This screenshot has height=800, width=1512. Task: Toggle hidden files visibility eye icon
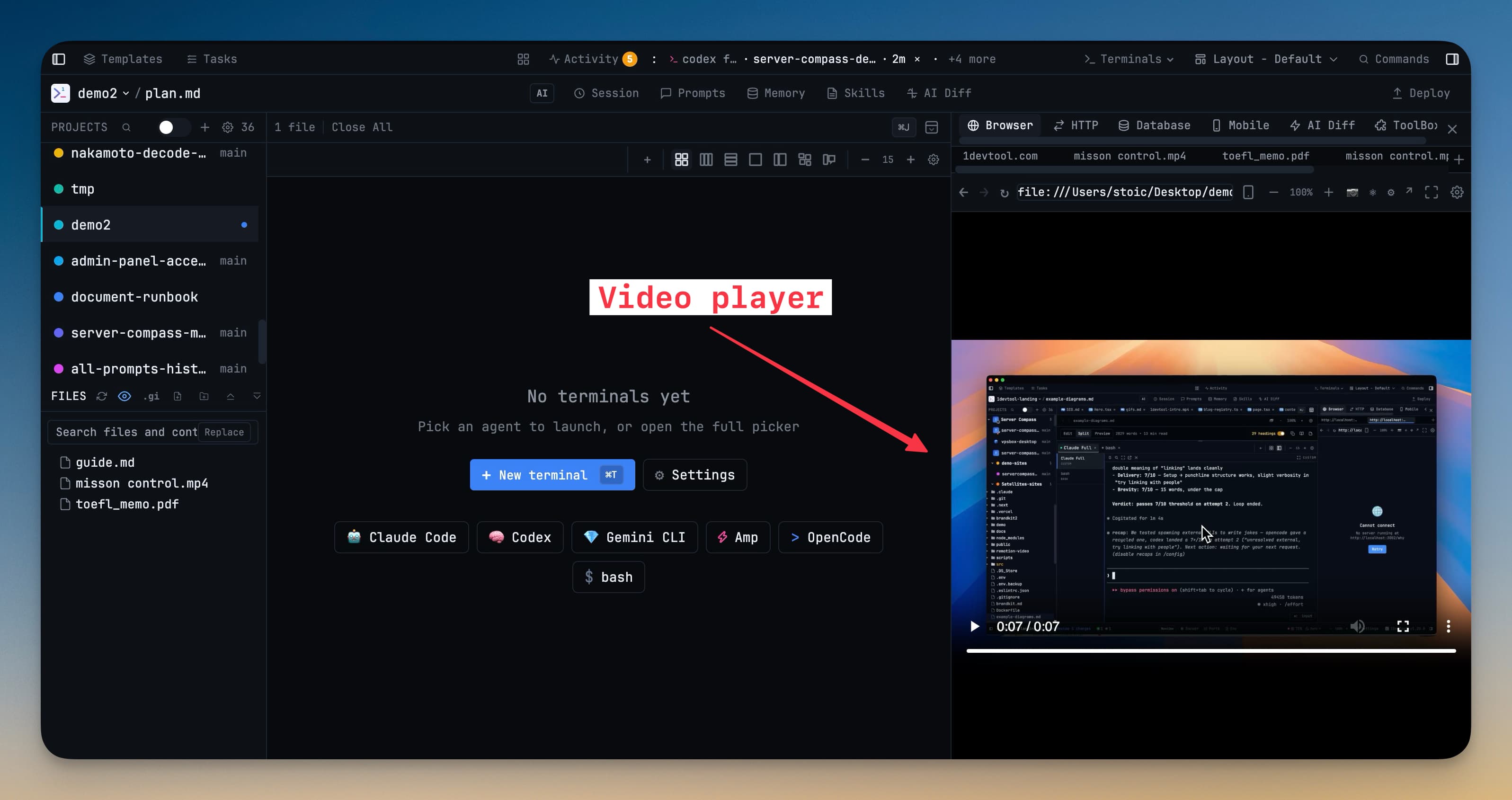pyautogui.click(x=125, y=396)
